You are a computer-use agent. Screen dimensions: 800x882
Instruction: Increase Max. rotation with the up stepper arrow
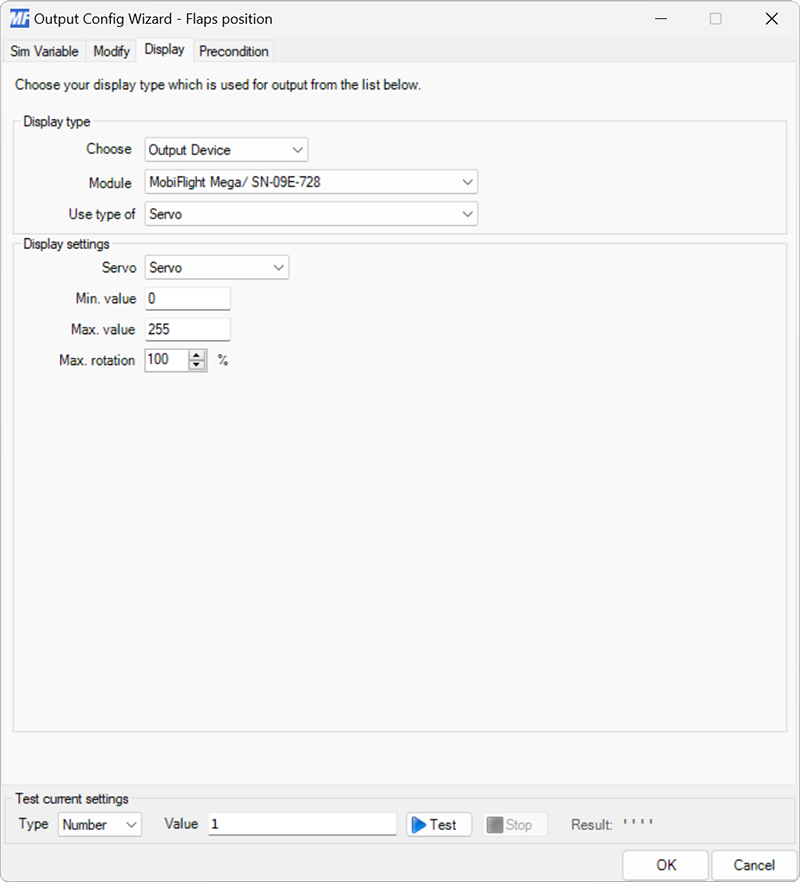click(197, 355)
